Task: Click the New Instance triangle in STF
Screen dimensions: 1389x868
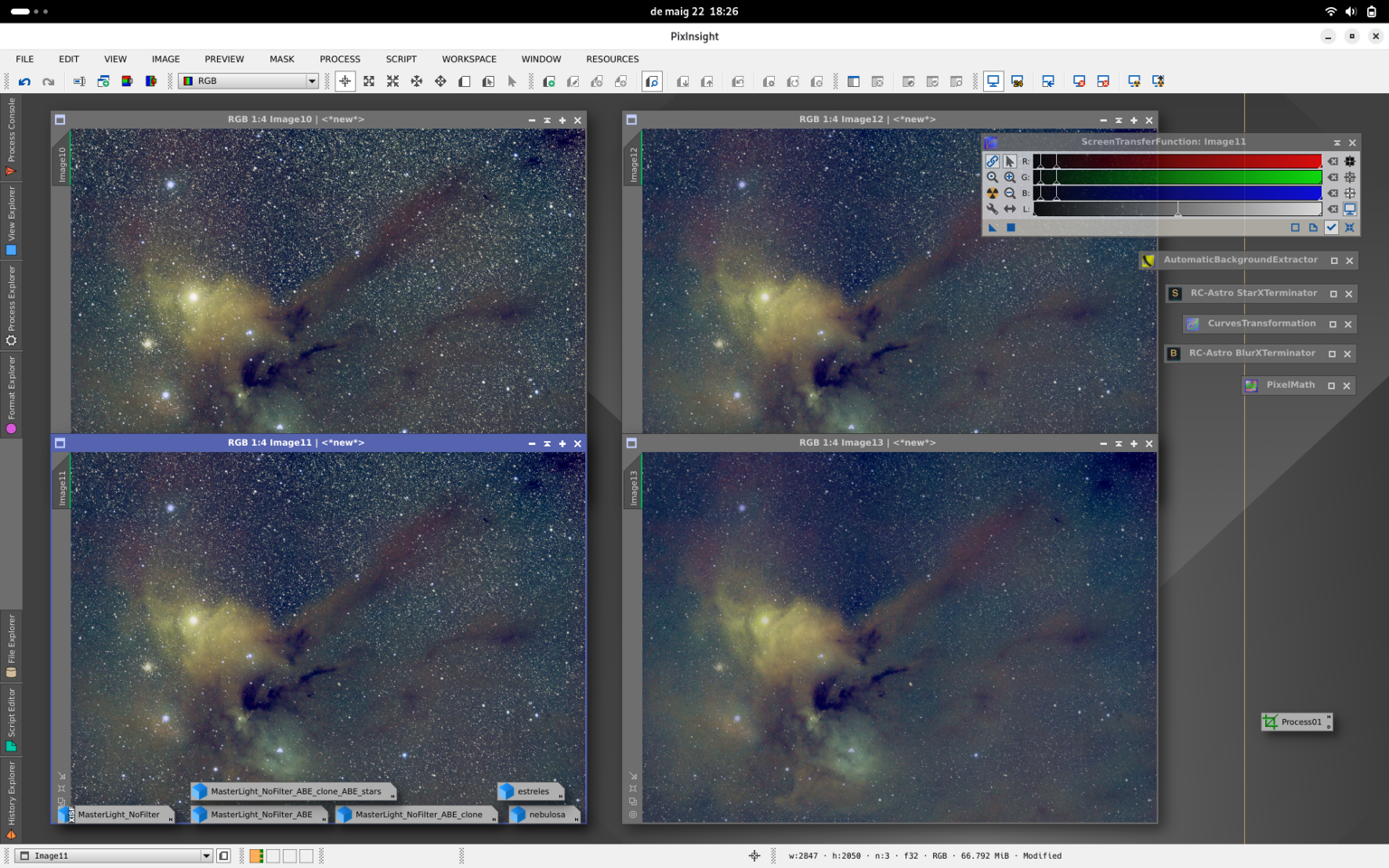Action: point(992,228)
